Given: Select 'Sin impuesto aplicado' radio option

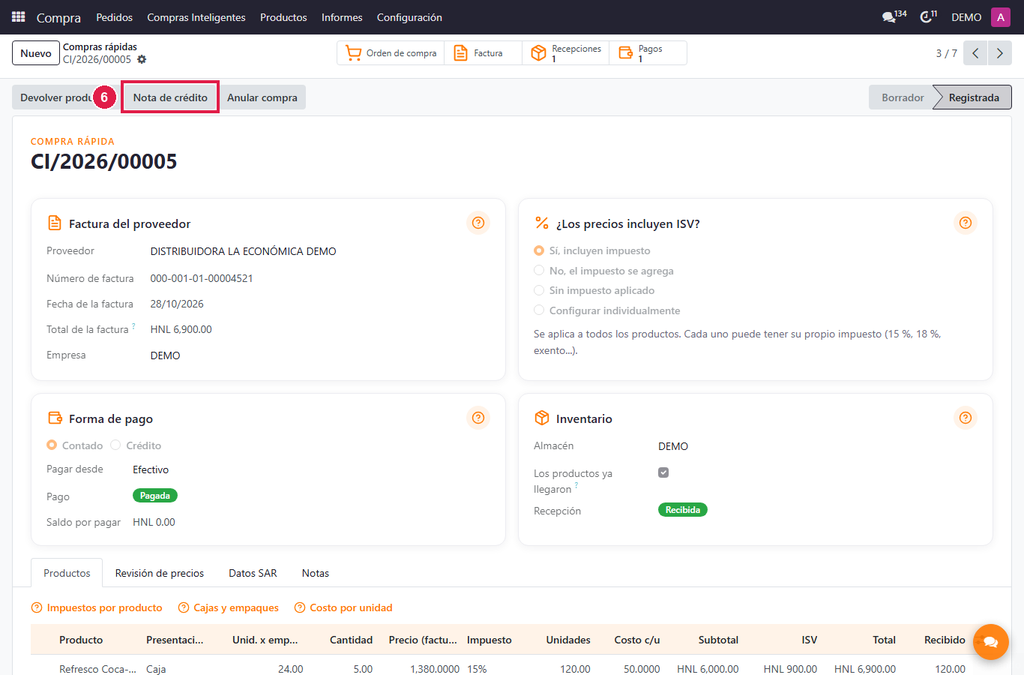Looking at the screenshot, I should pyautogui.click(x=539, y=290).
